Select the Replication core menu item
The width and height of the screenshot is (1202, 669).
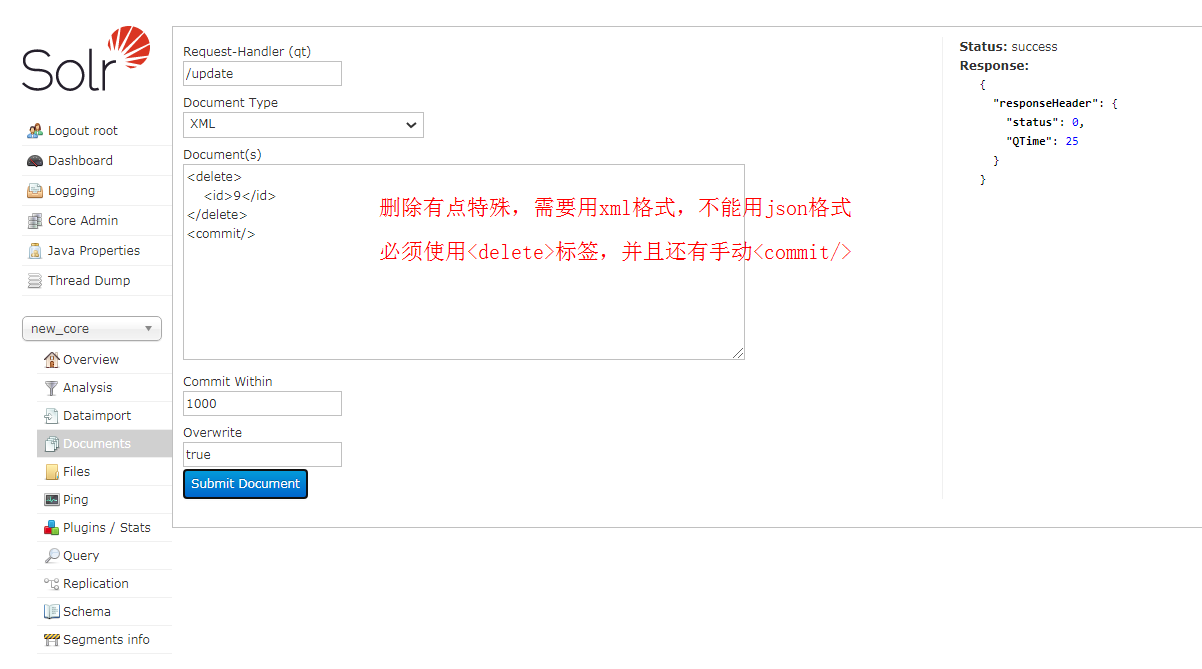tap(104, 584)
